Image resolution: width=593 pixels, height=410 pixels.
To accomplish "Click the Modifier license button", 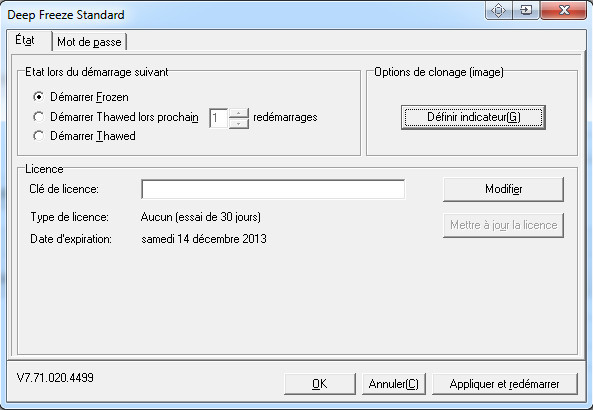I will [503, 189].
